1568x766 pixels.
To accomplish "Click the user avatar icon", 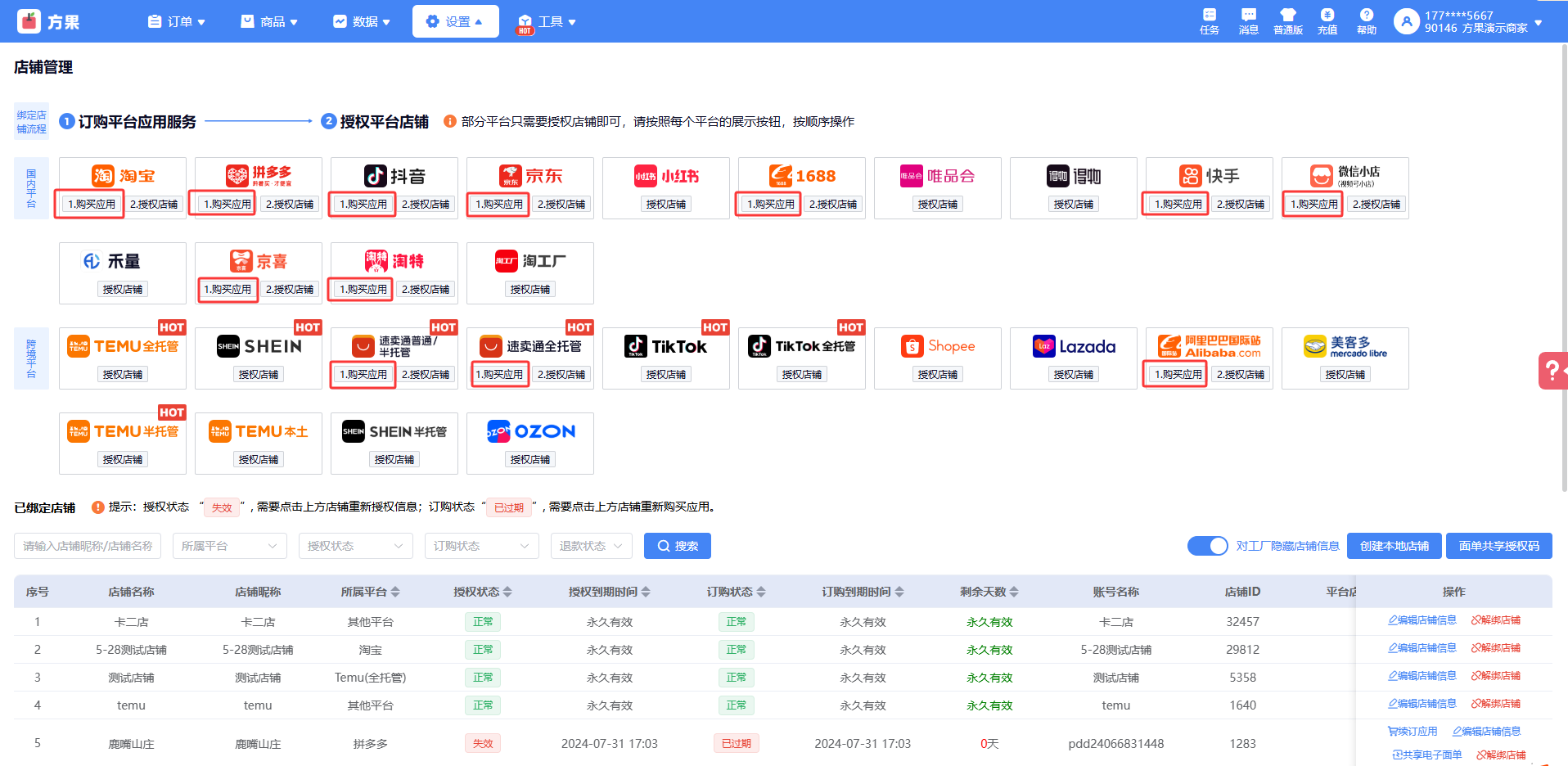I will click(1406, 21).
